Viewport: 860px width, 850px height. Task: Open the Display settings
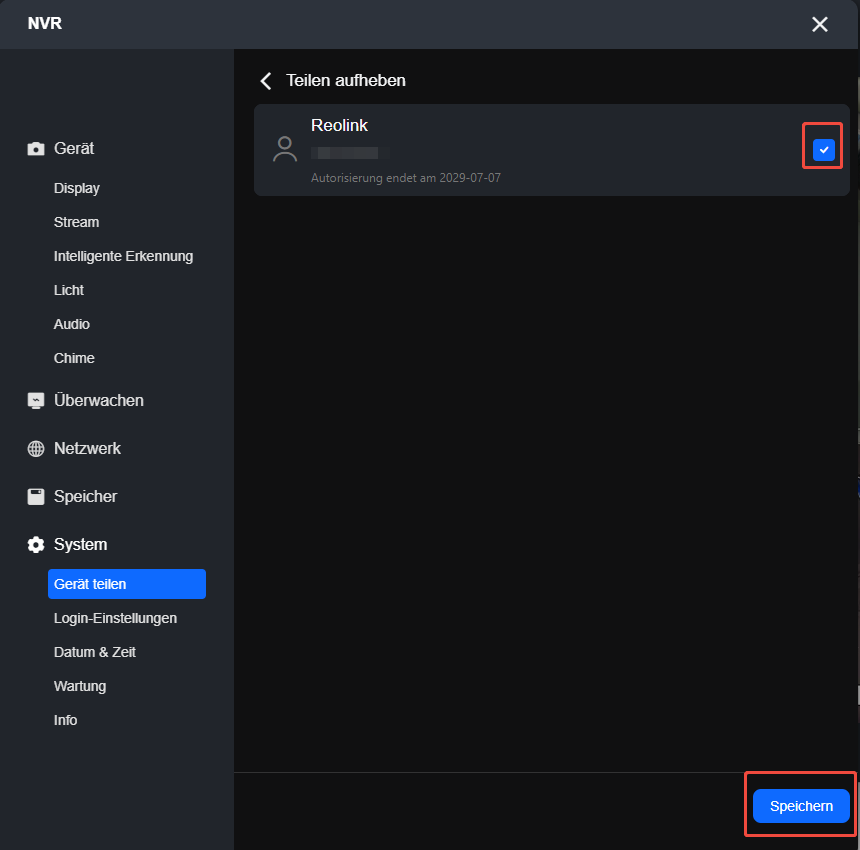[x=77, y=188]
